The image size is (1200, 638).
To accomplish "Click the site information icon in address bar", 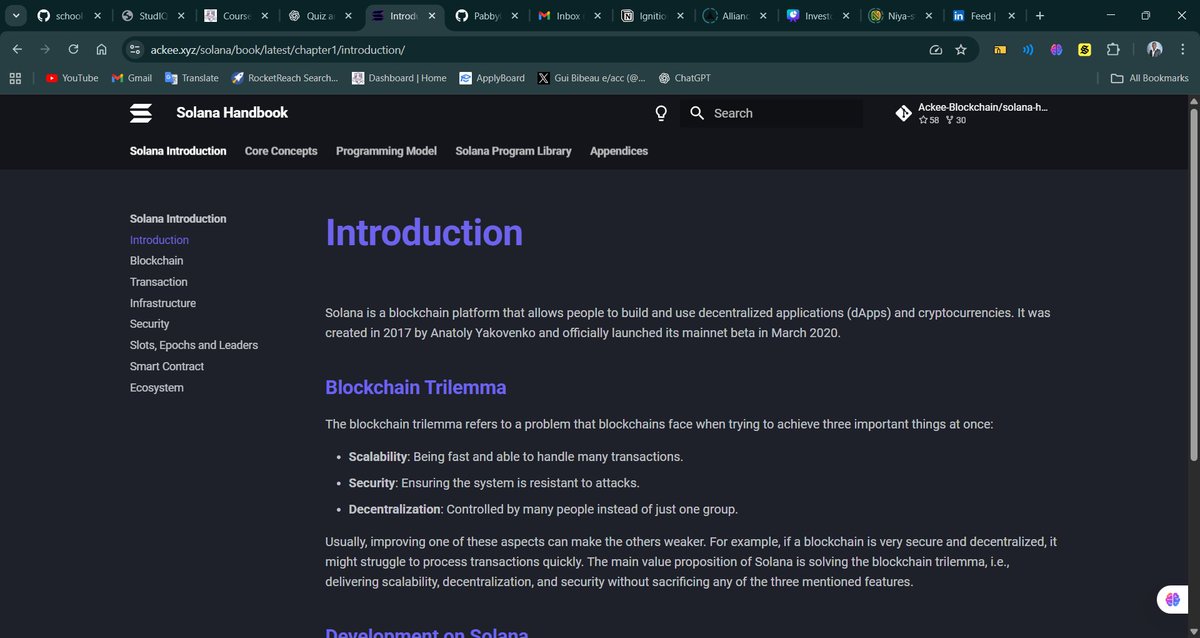I will 136,49.
